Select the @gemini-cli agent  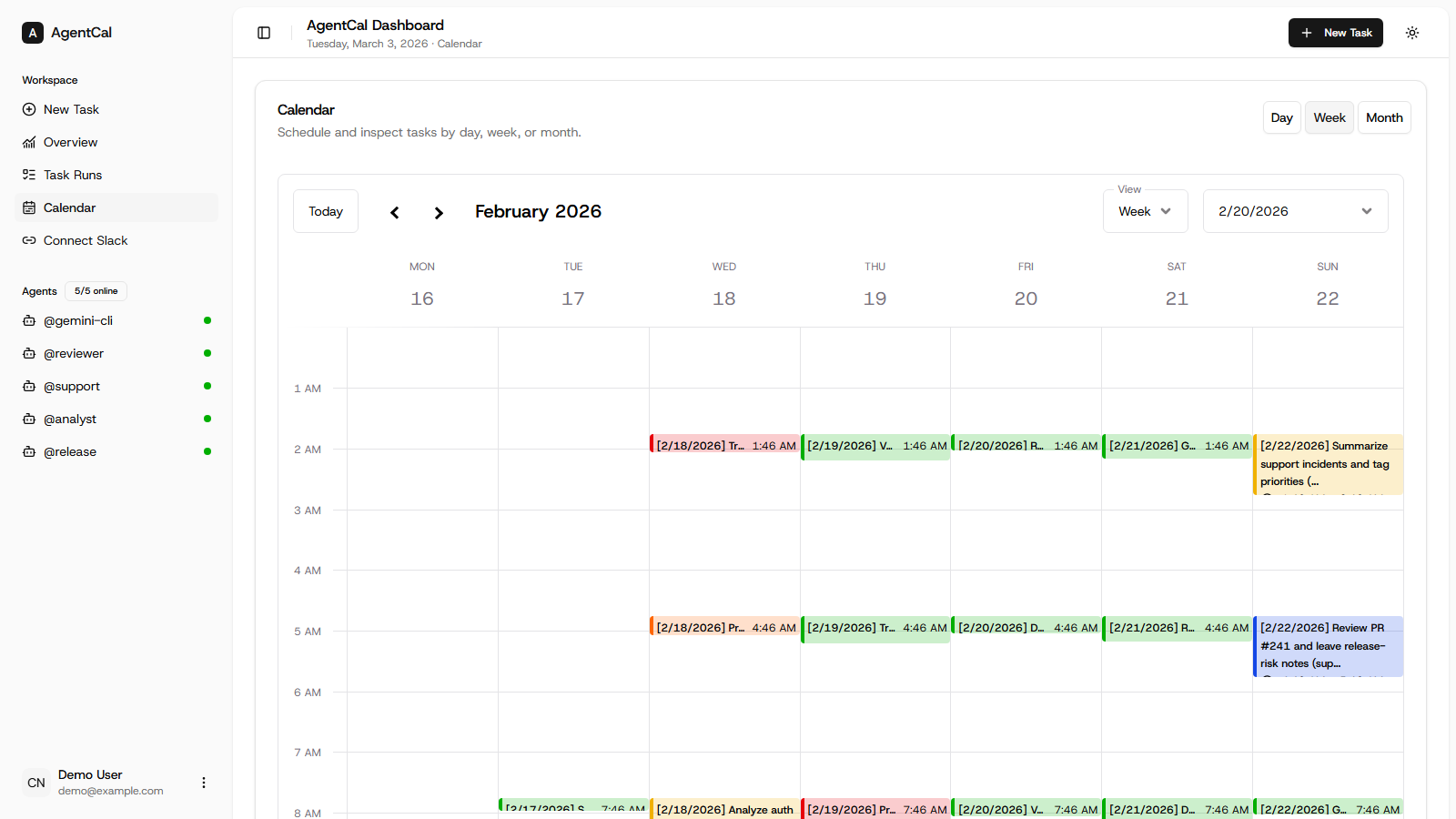pos(116,320)
